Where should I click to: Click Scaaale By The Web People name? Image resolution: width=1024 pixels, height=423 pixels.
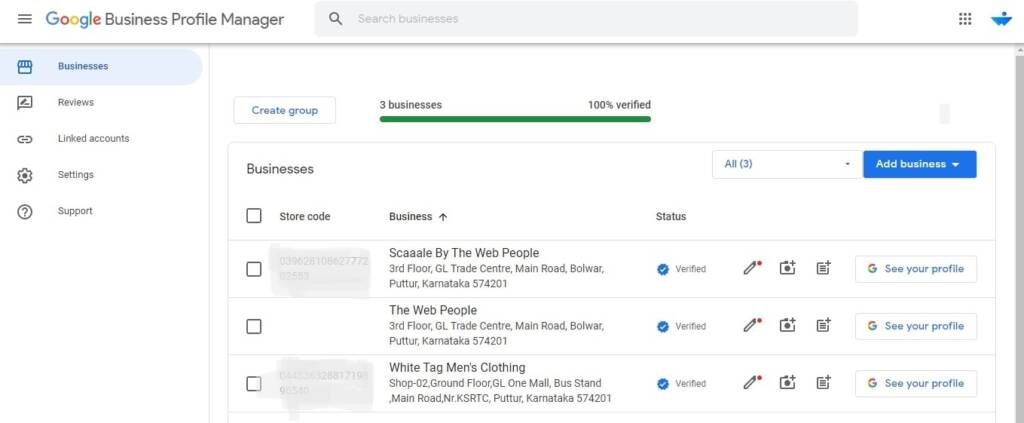(464, 253)
